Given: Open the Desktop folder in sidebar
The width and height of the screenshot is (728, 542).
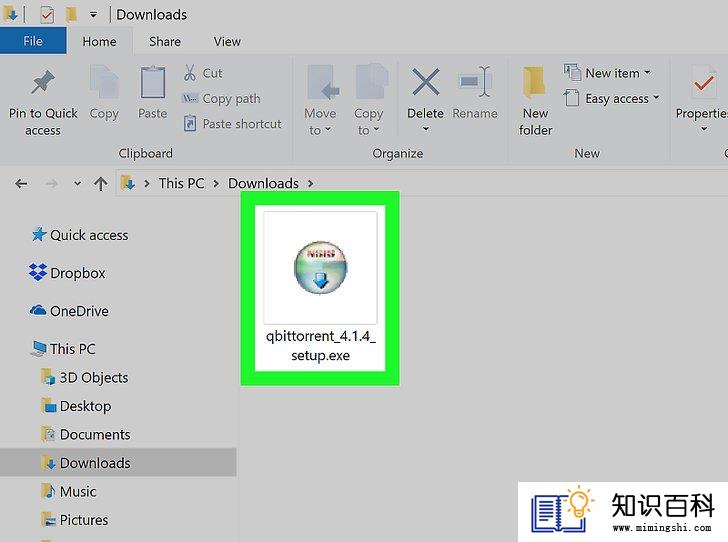Looking at the screenshot, I should coord(76,406).
